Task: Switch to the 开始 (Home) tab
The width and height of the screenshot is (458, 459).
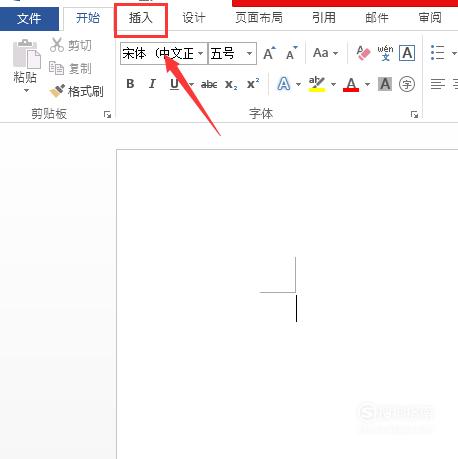Action: click(x=88, y=18)
